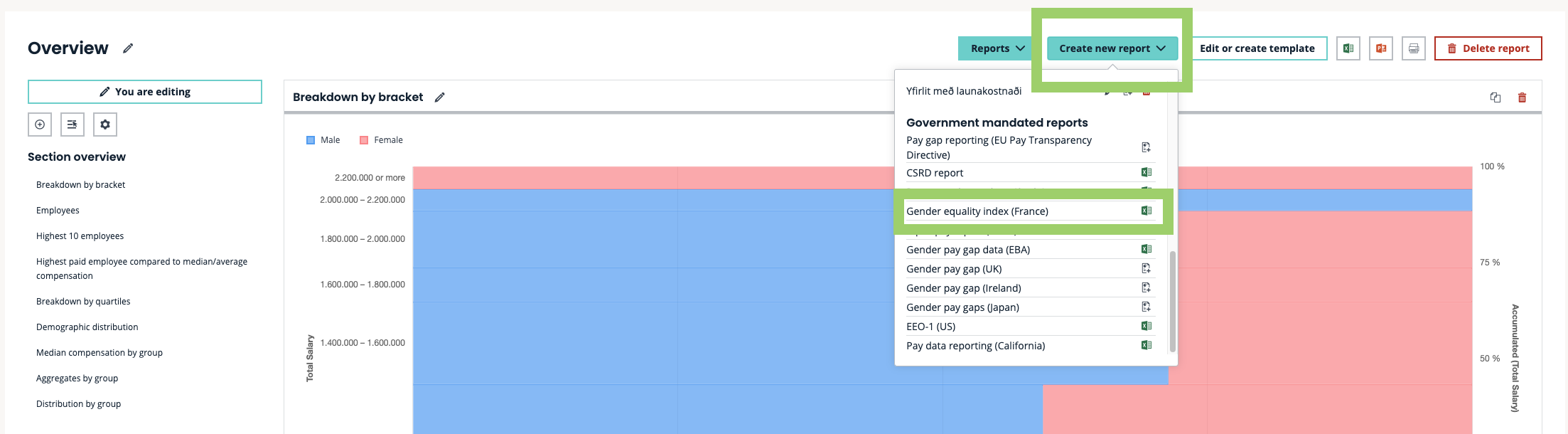Open the report settings gear
The width and height of the screenshot is (1568, 434).
(105, 125)
